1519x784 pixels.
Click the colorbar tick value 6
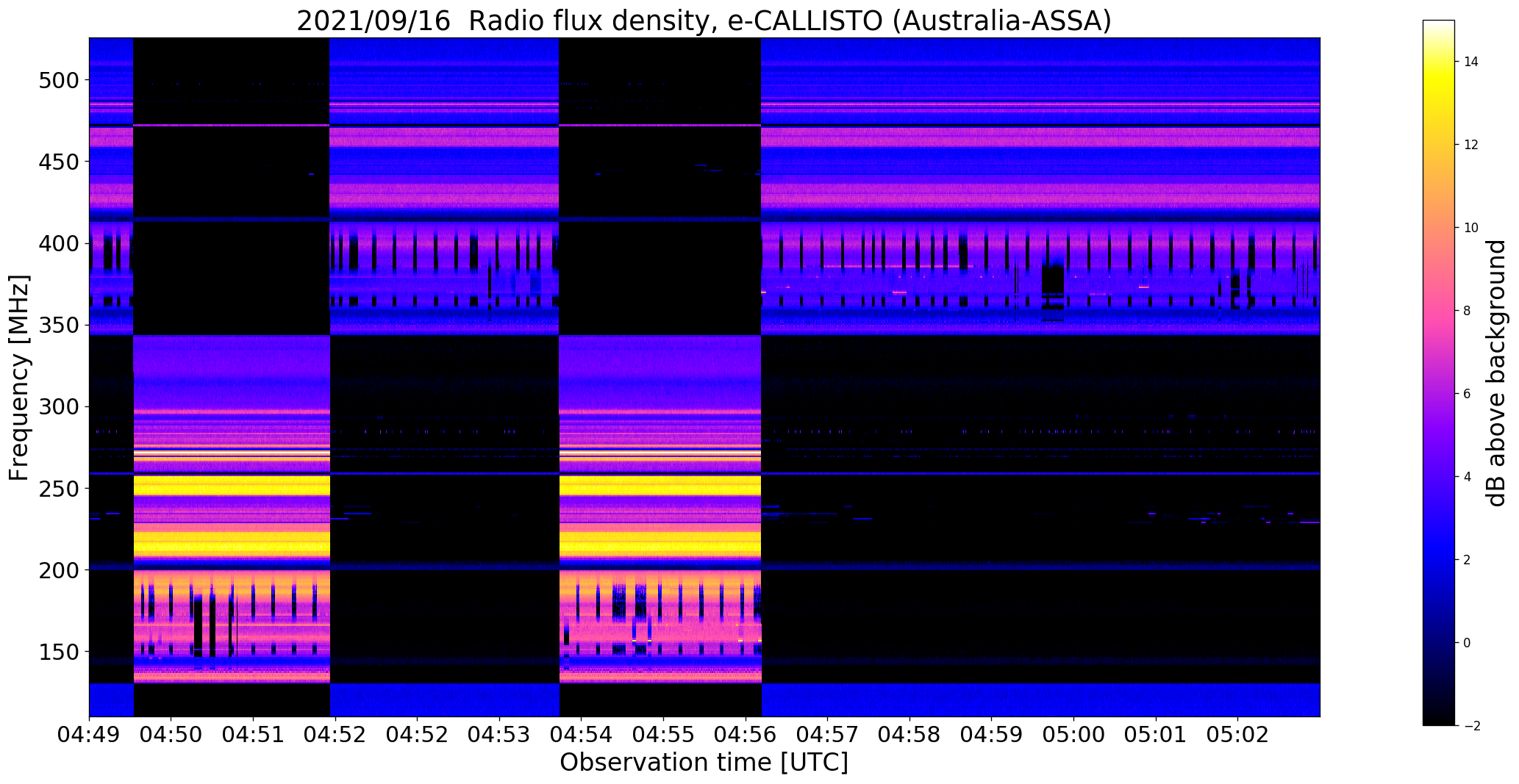1468,394
